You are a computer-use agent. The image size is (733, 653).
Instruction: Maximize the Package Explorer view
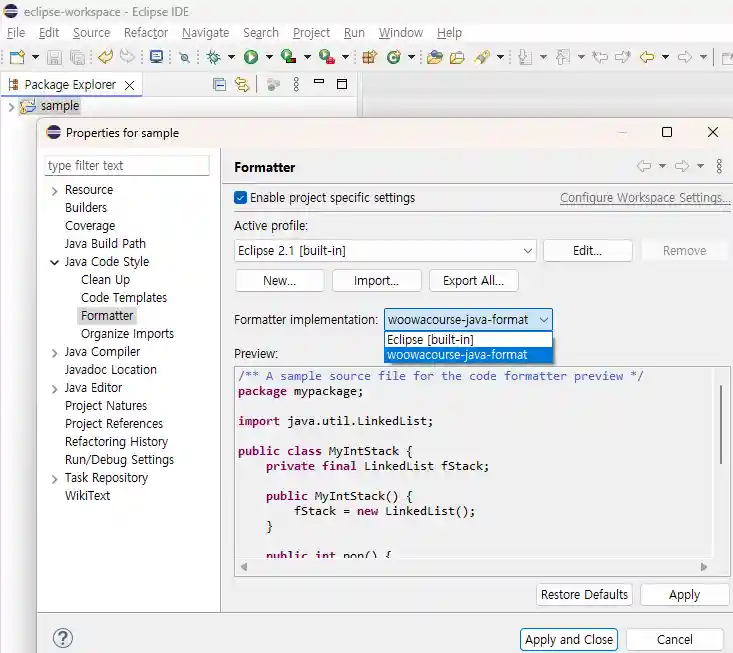pos(342,84)
